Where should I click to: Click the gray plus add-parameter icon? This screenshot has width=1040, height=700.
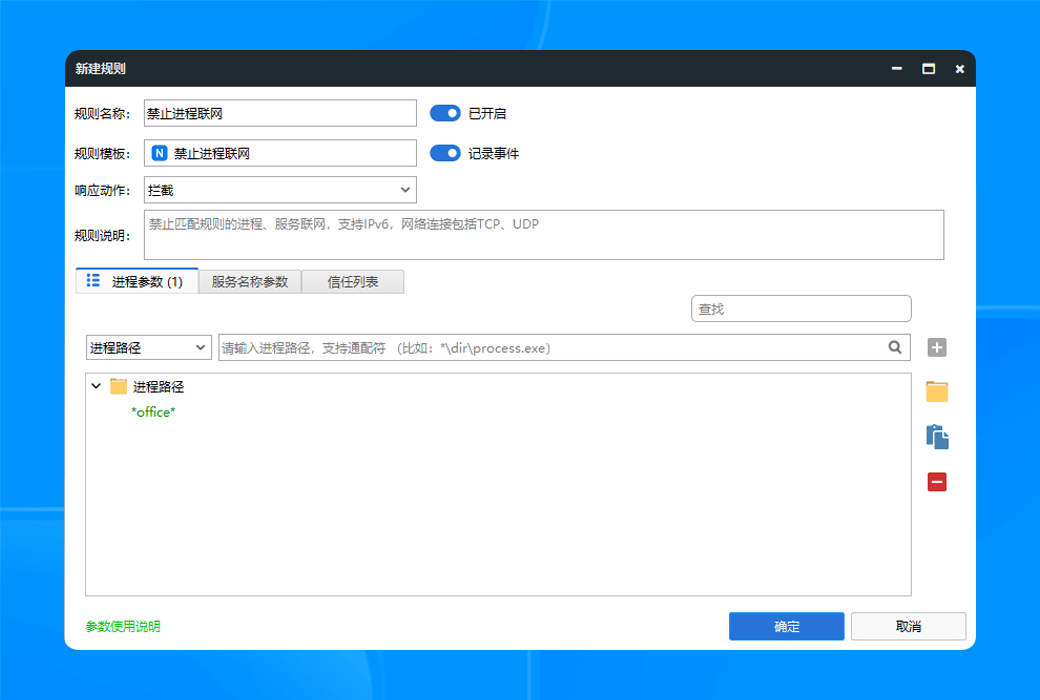tap(937, 348)
